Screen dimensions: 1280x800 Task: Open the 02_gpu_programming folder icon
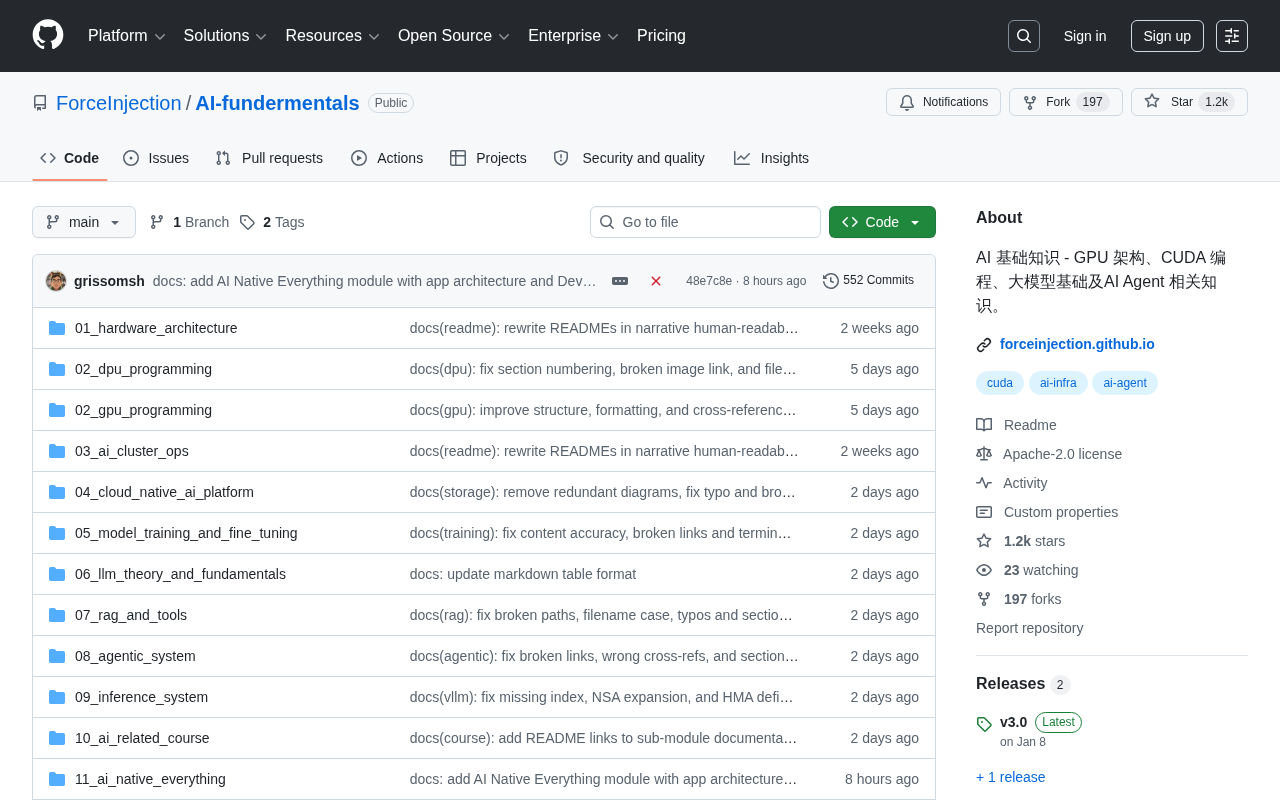tap(57, 410)
